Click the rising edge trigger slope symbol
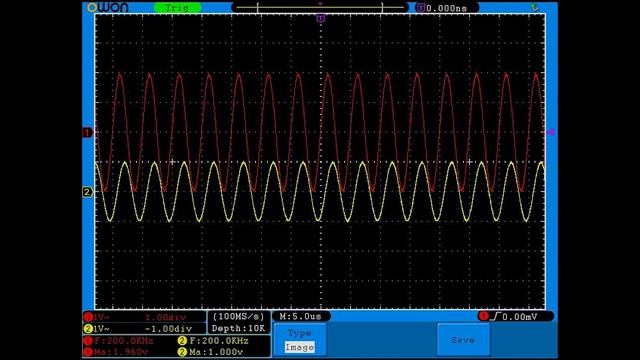 496,316
